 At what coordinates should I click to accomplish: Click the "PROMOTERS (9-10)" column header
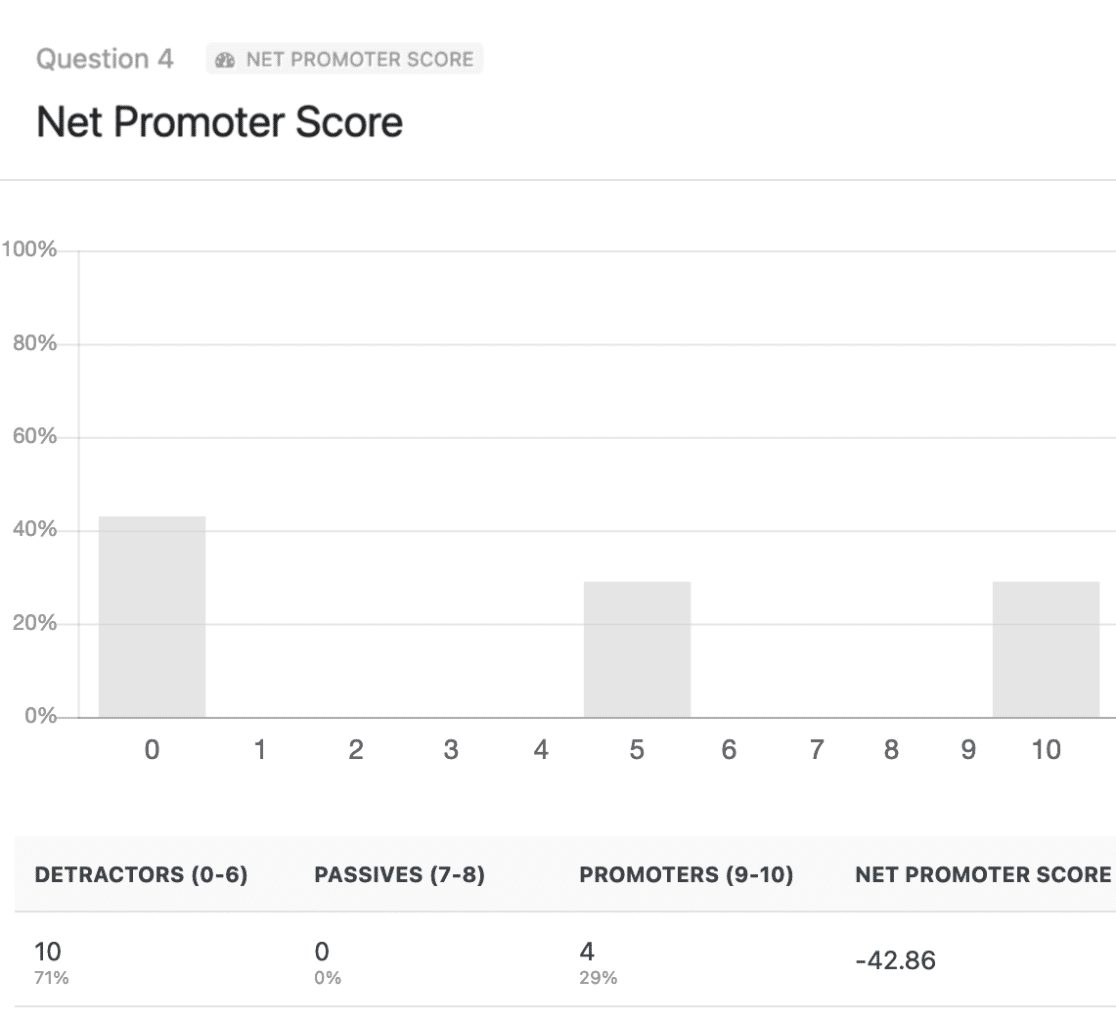coord(686,876)
